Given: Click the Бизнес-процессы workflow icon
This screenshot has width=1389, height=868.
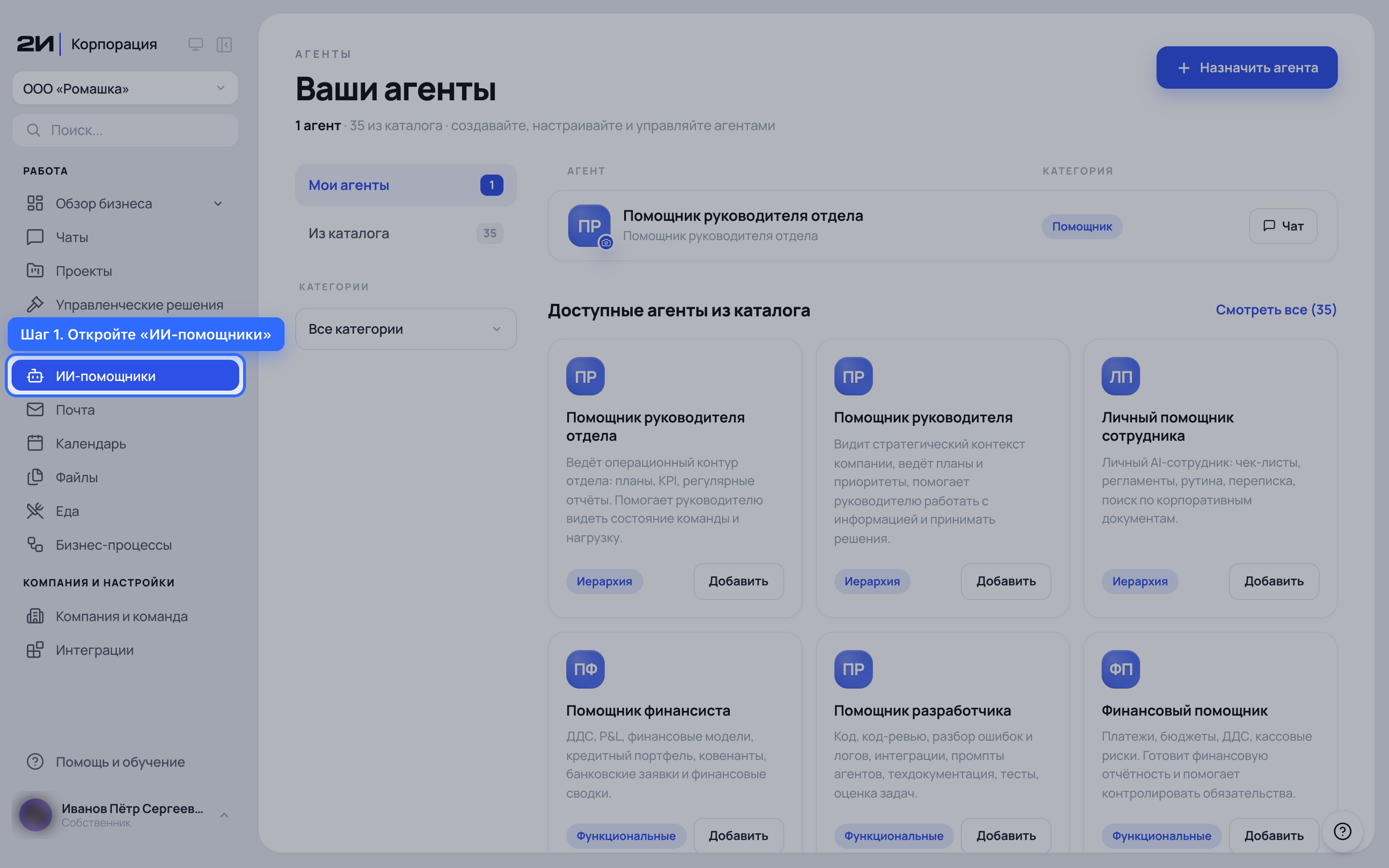Looking at the screenshot, I should point(35,544).
